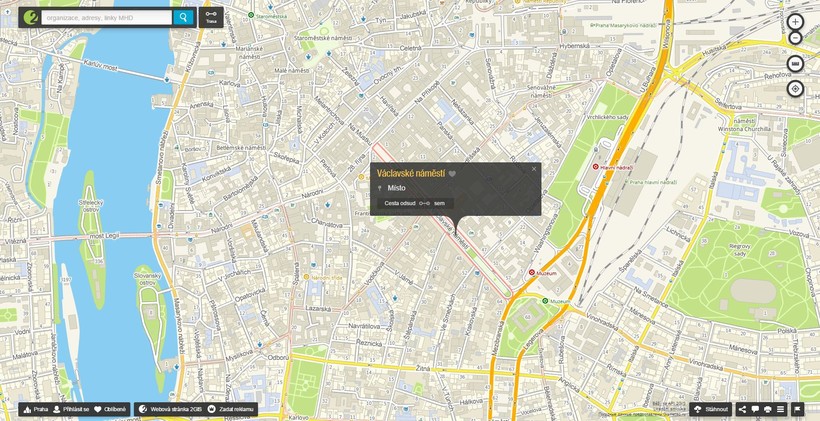Click the flag language icon

coord(797,409)
